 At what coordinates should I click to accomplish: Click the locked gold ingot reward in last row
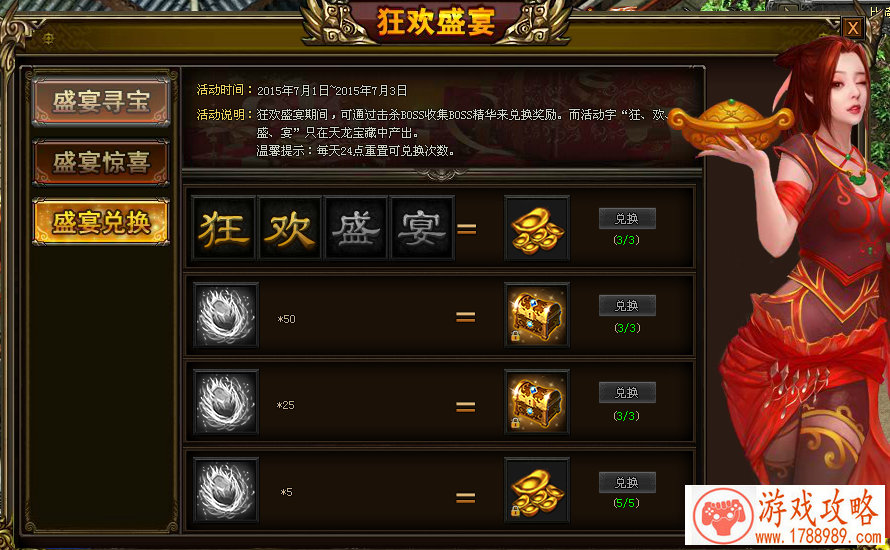click(537, 490)
